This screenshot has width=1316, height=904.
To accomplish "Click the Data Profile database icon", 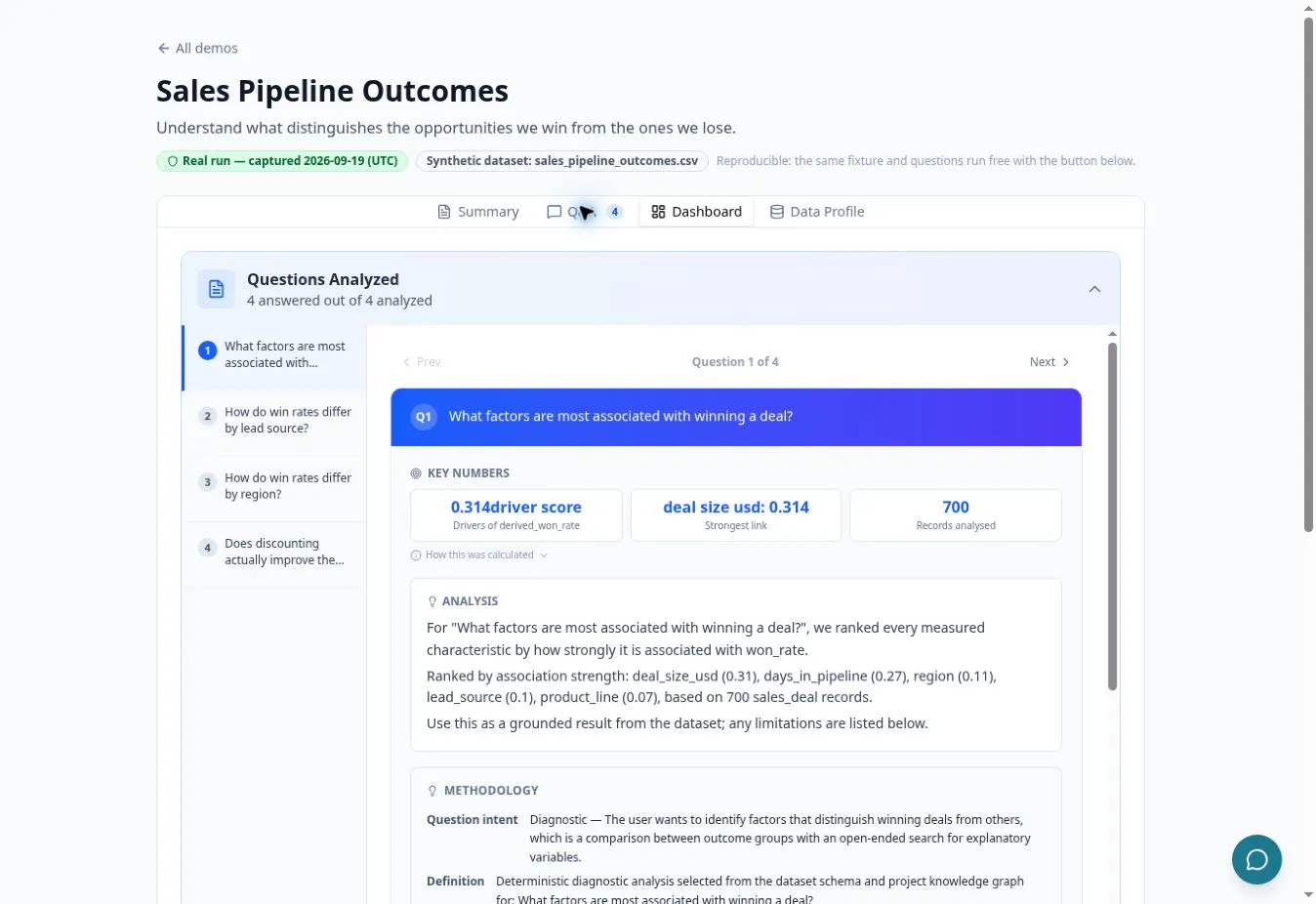I will (x=777, y=212).
